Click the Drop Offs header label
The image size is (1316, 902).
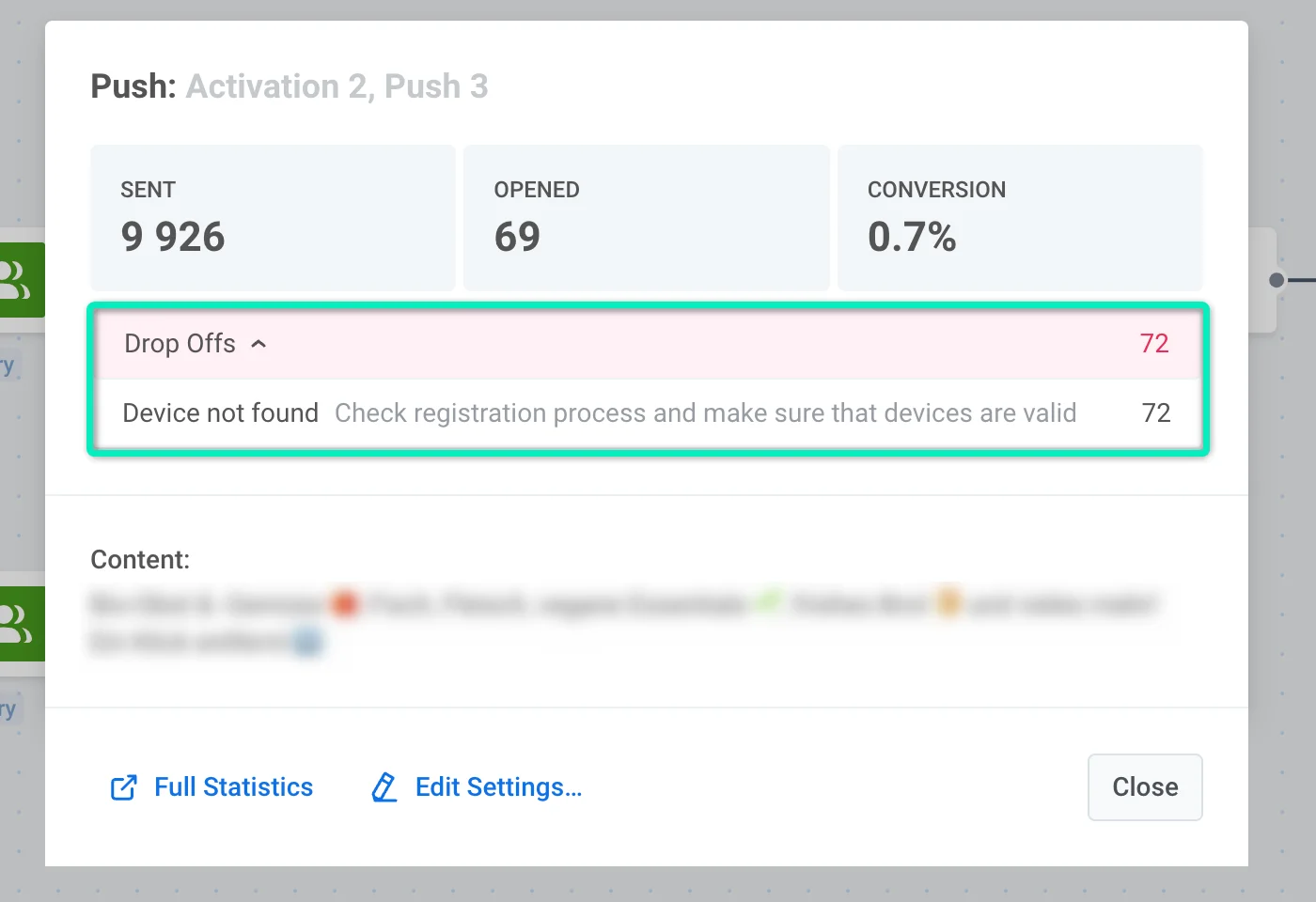coord(180,344)
